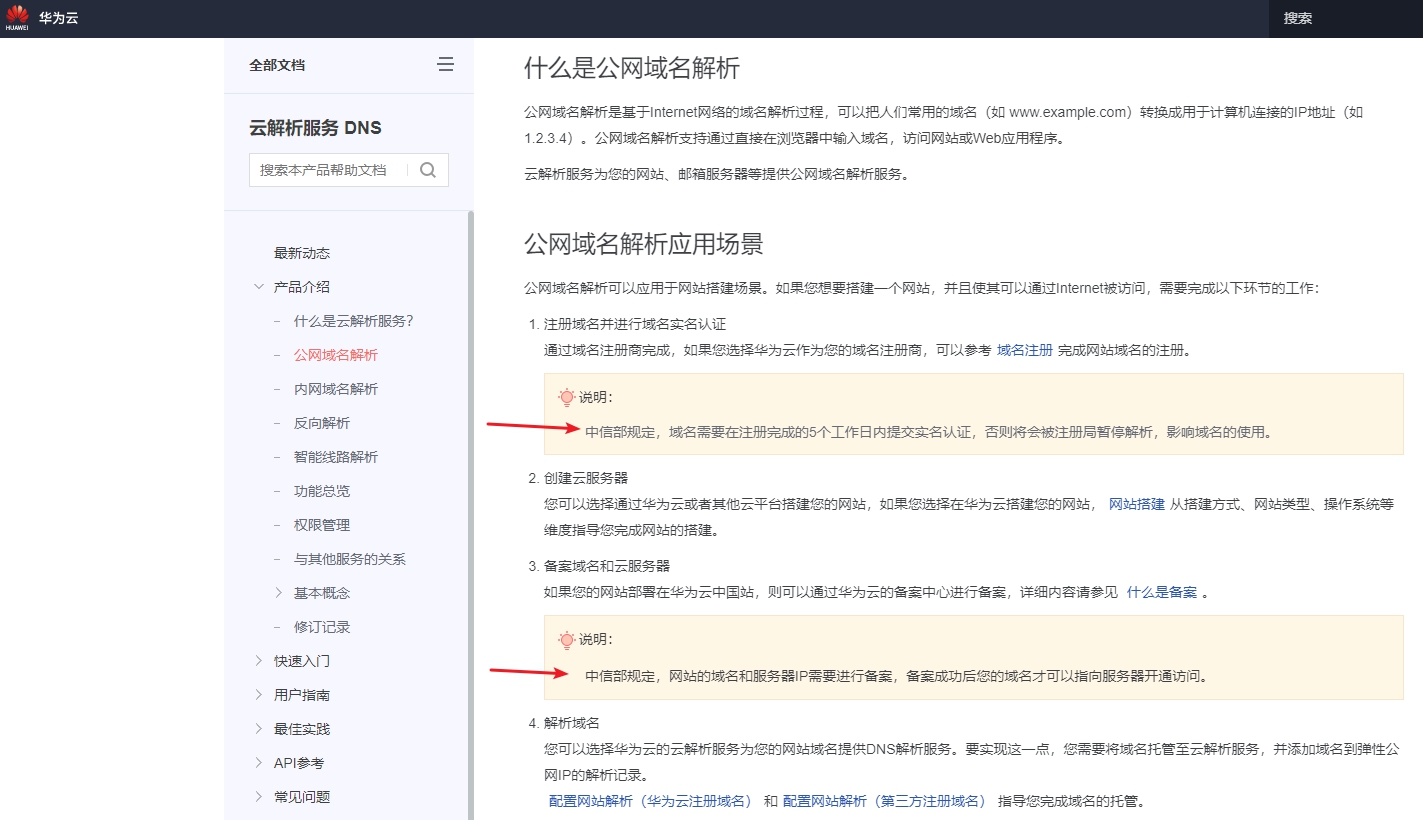Viewport: 1423px width, 820px height.
Task: Open 智能线路解析 page
Action: [336, 457]
